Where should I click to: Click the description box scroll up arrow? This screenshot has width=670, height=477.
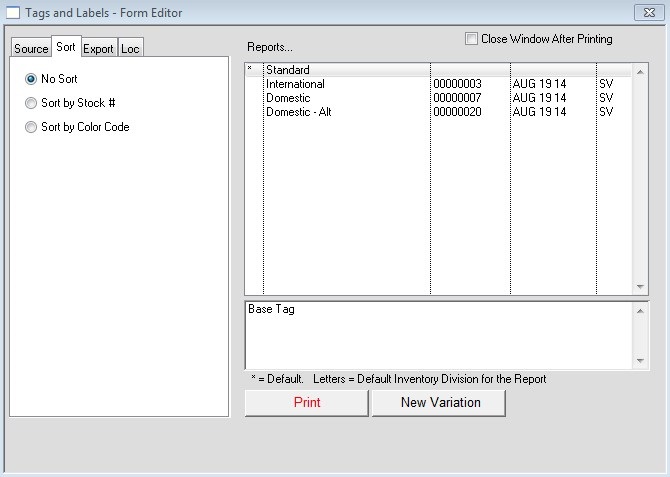(x=640, y=311)
